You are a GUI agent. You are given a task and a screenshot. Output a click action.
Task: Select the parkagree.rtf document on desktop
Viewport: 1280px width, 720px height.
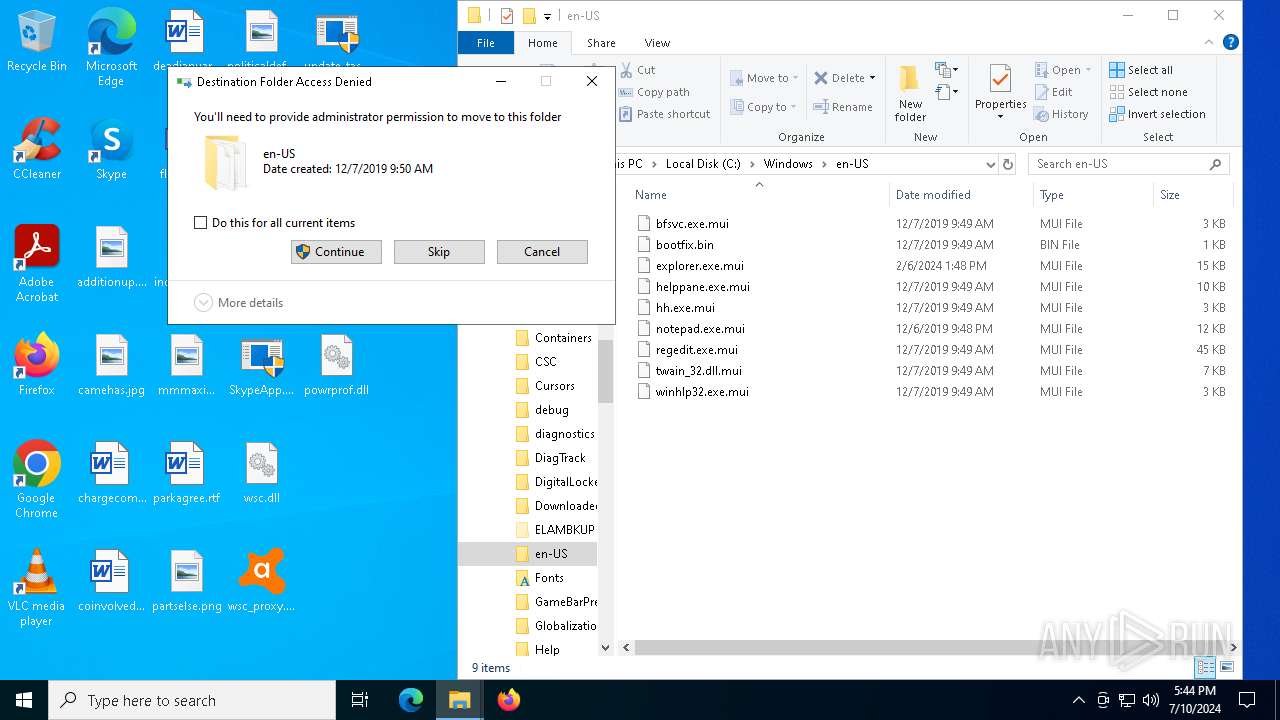click(x=186, y=473)
